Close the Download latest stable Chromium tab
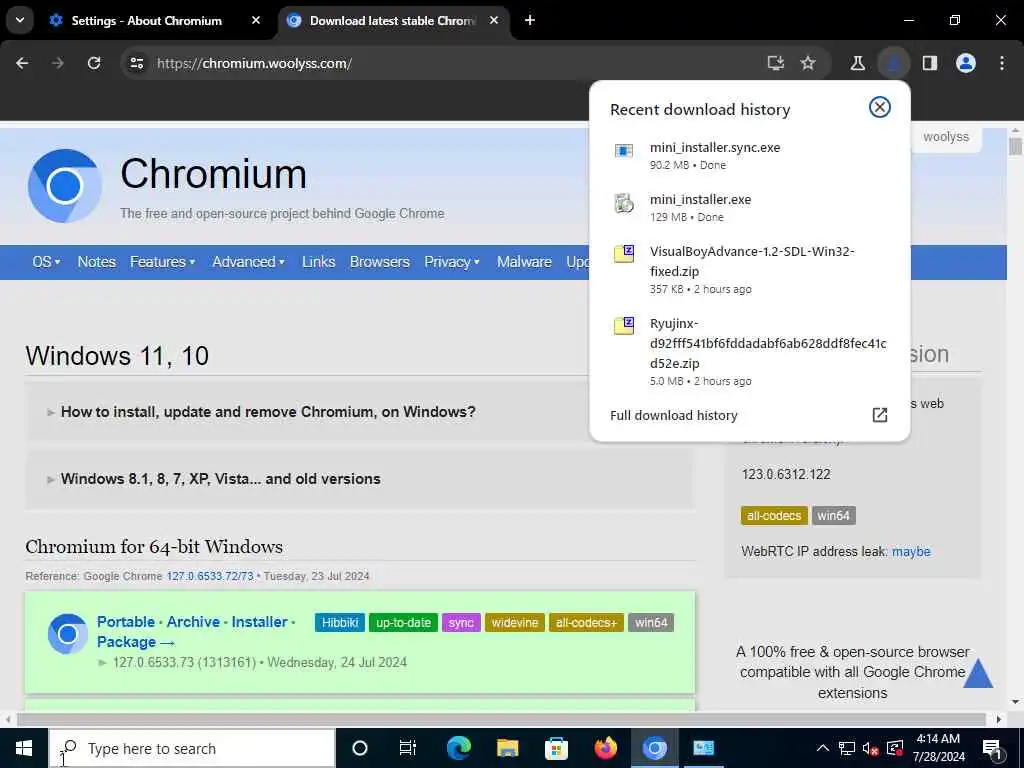 click(x=494, y=20)
